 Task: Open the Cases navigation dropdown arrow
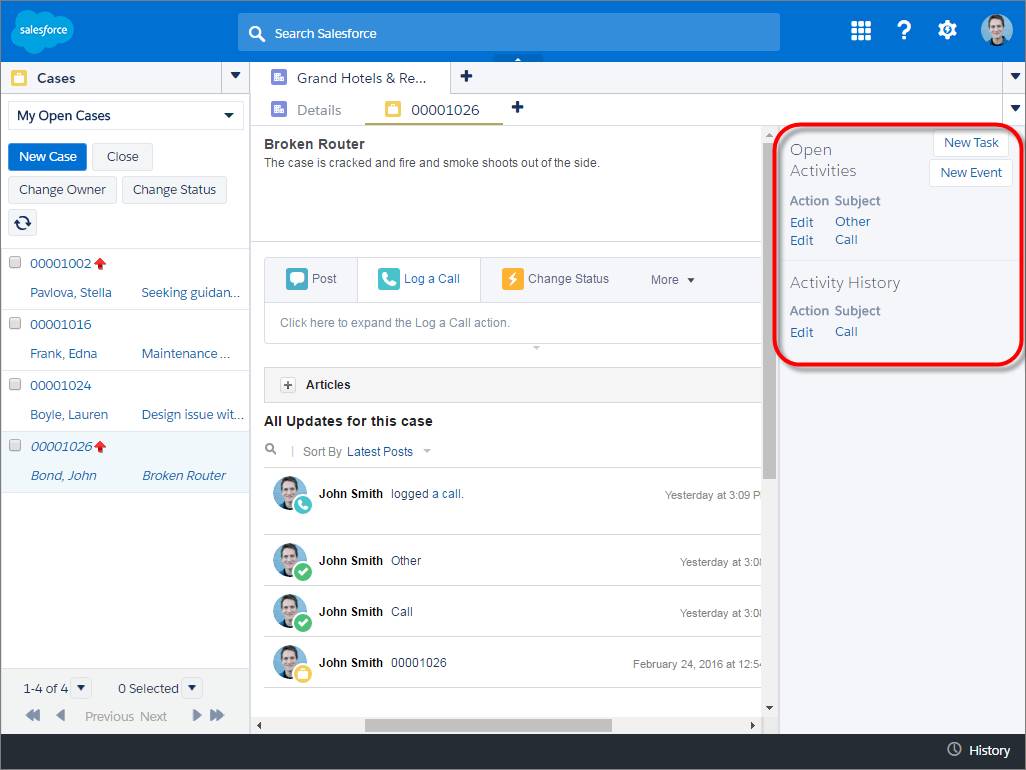tap(236, 76)
